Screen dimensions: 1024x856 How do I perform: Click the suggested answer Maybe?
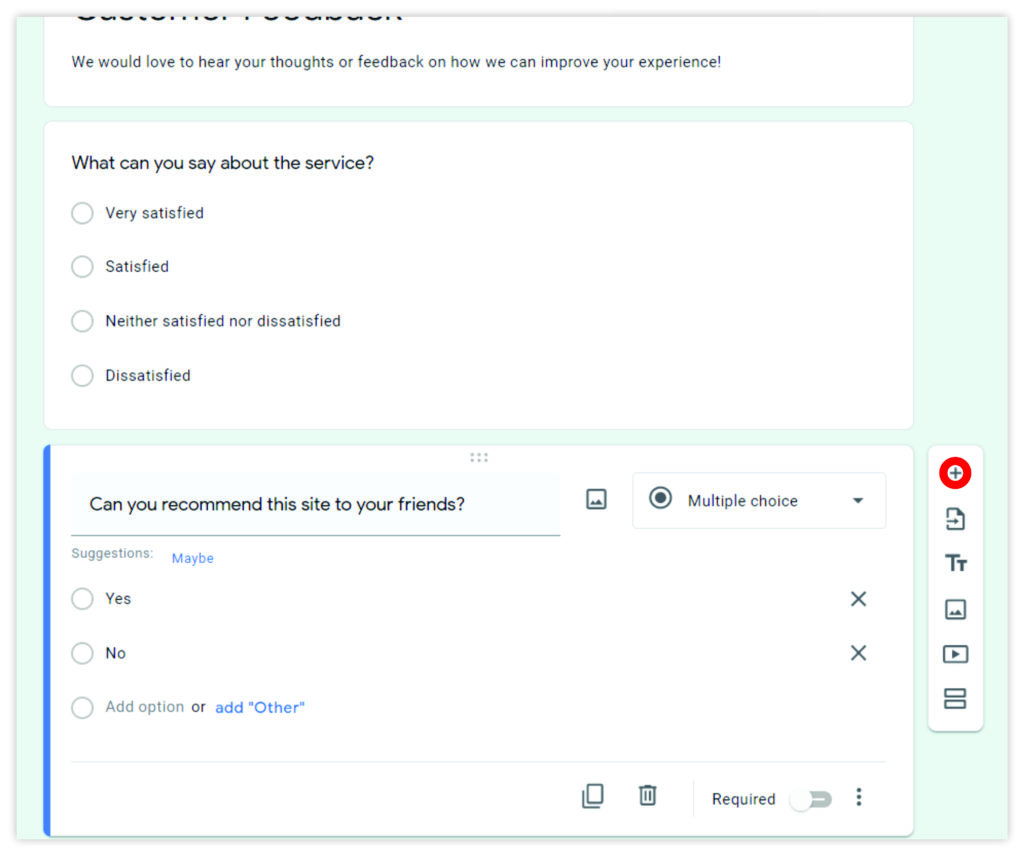[192, 558]
